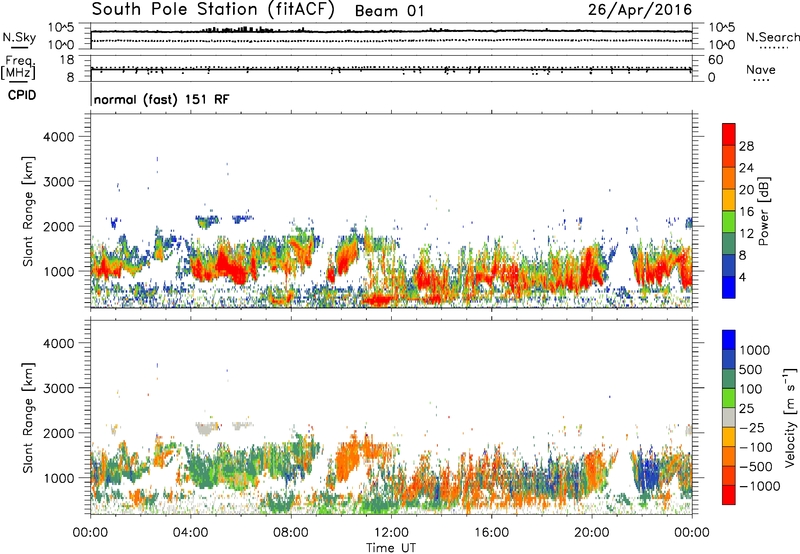Click the "04:00" time tick label
Viewport: 800px width, 554px height.
click(190, 533)
